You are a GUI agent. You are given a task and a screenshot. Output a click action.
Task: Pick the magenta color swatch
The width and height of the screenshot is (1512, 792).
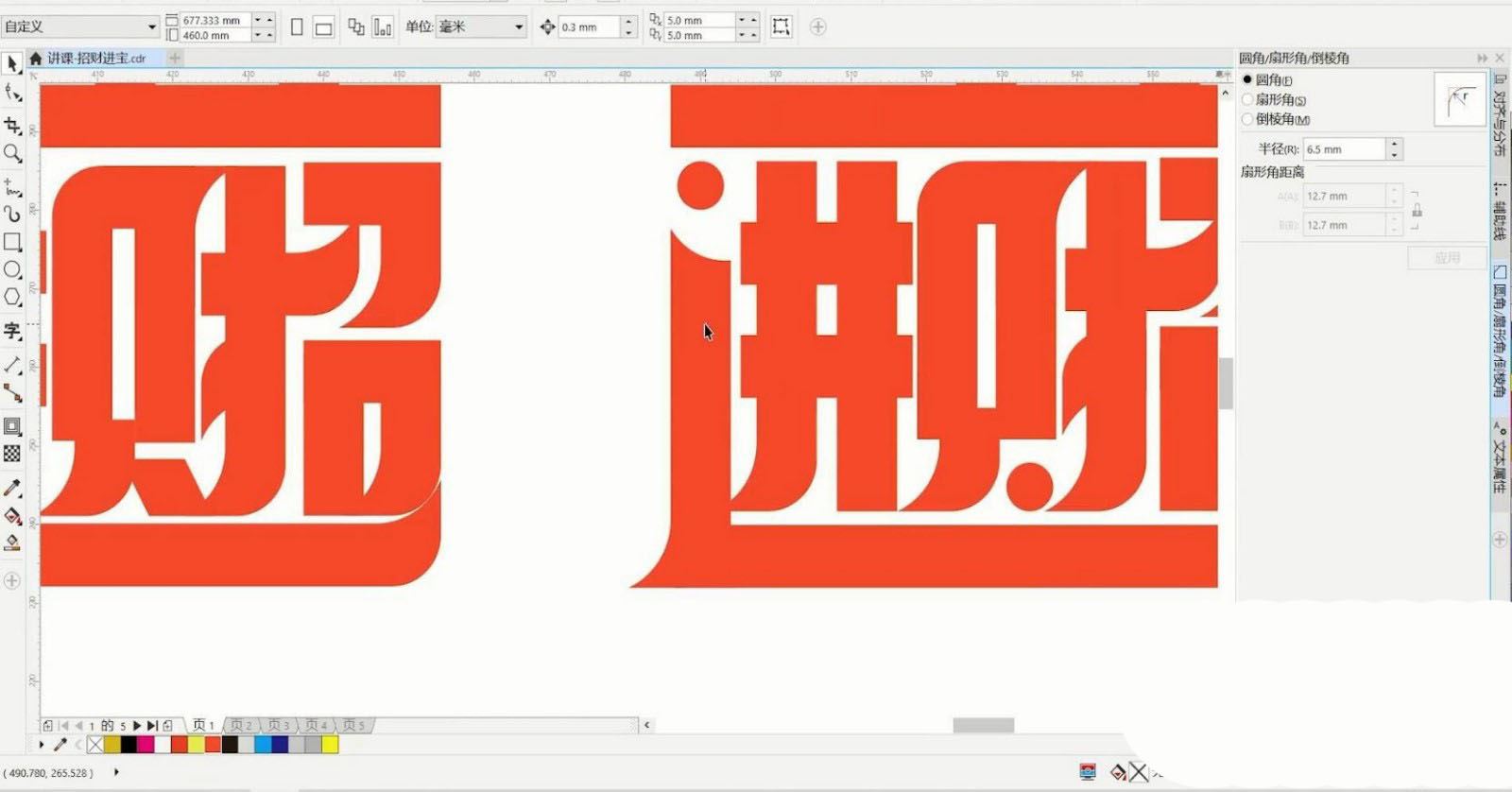click(146, 745)
